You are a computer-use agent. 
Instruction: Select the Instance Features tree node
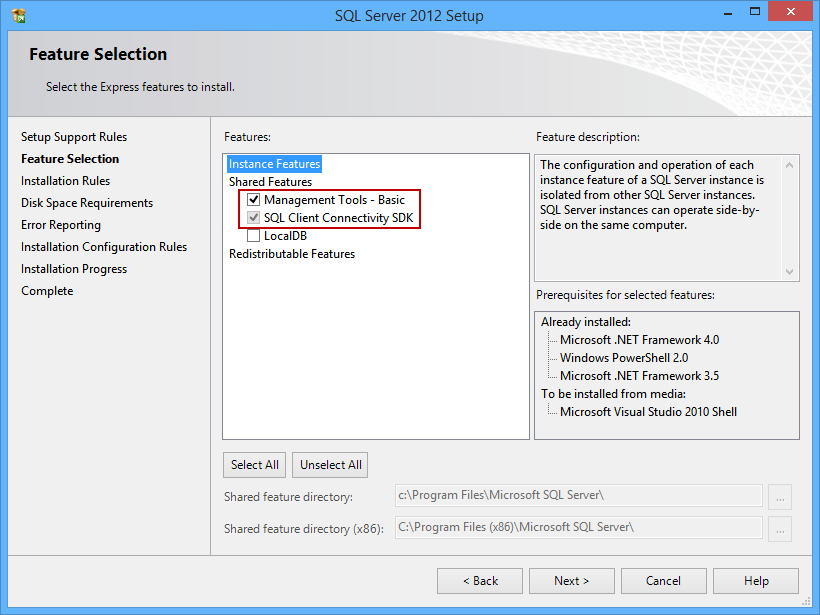point(274,163)
